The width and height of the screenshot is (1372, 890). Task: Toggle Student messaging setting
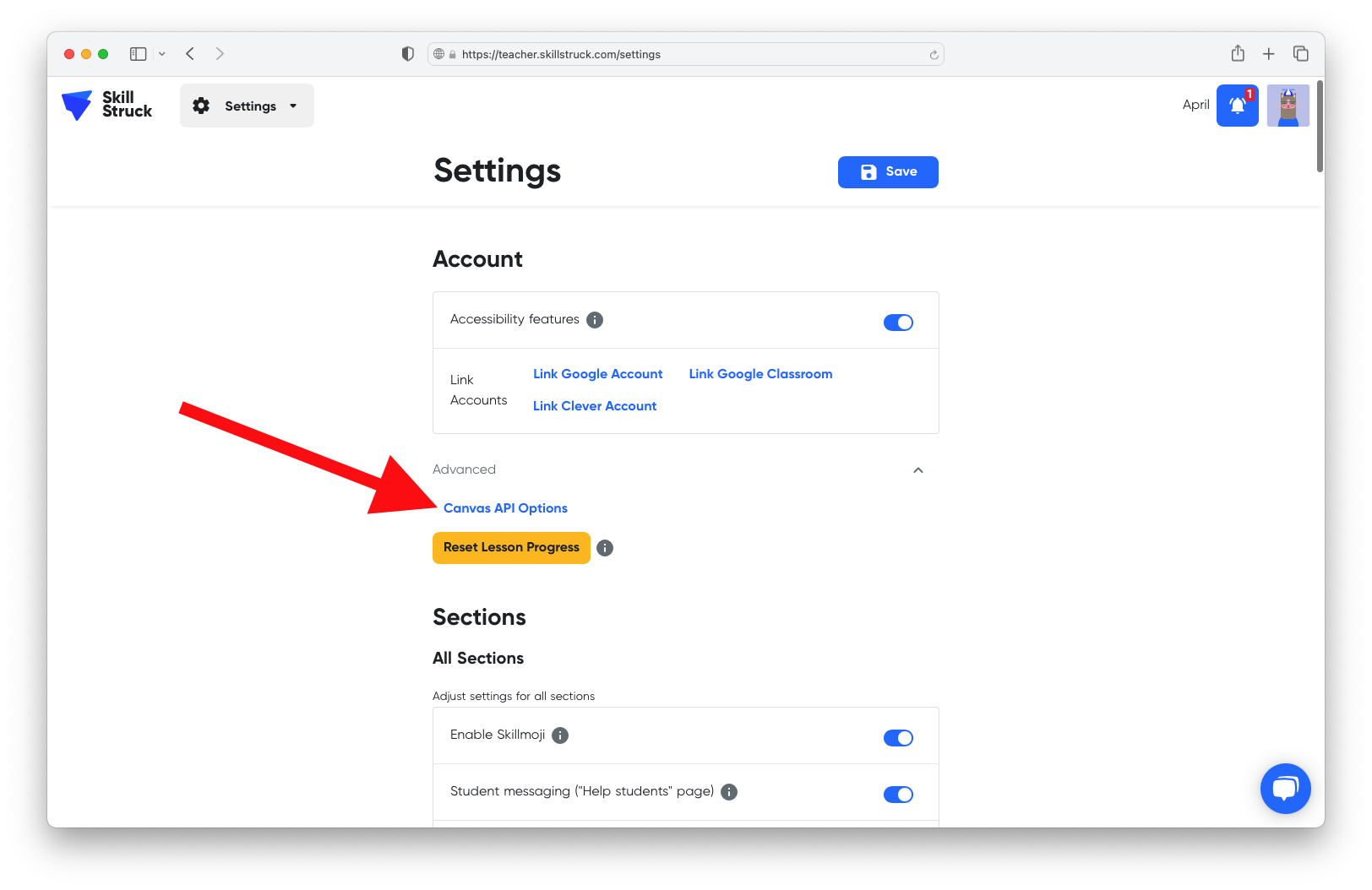click(898, 794)
